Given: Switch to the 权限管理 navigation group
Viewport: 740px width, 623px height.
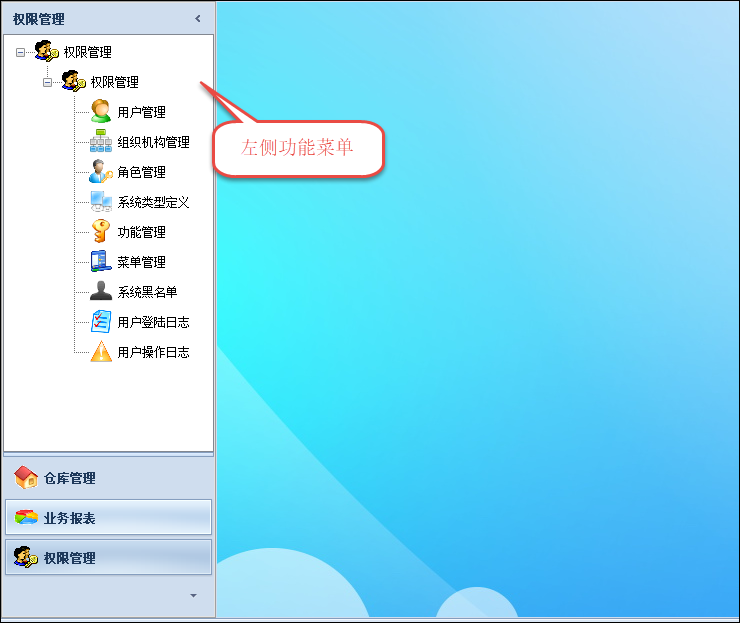Looking at the screenshot, I should (109, 557).
